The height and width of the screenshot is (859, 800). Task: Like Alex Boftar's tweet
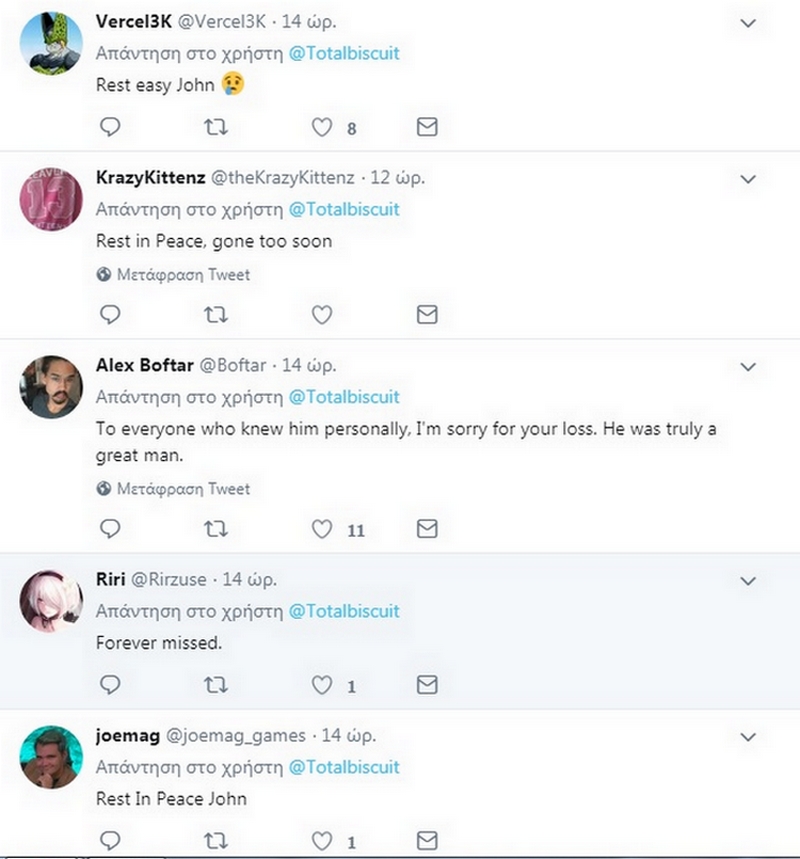point(321,529)
